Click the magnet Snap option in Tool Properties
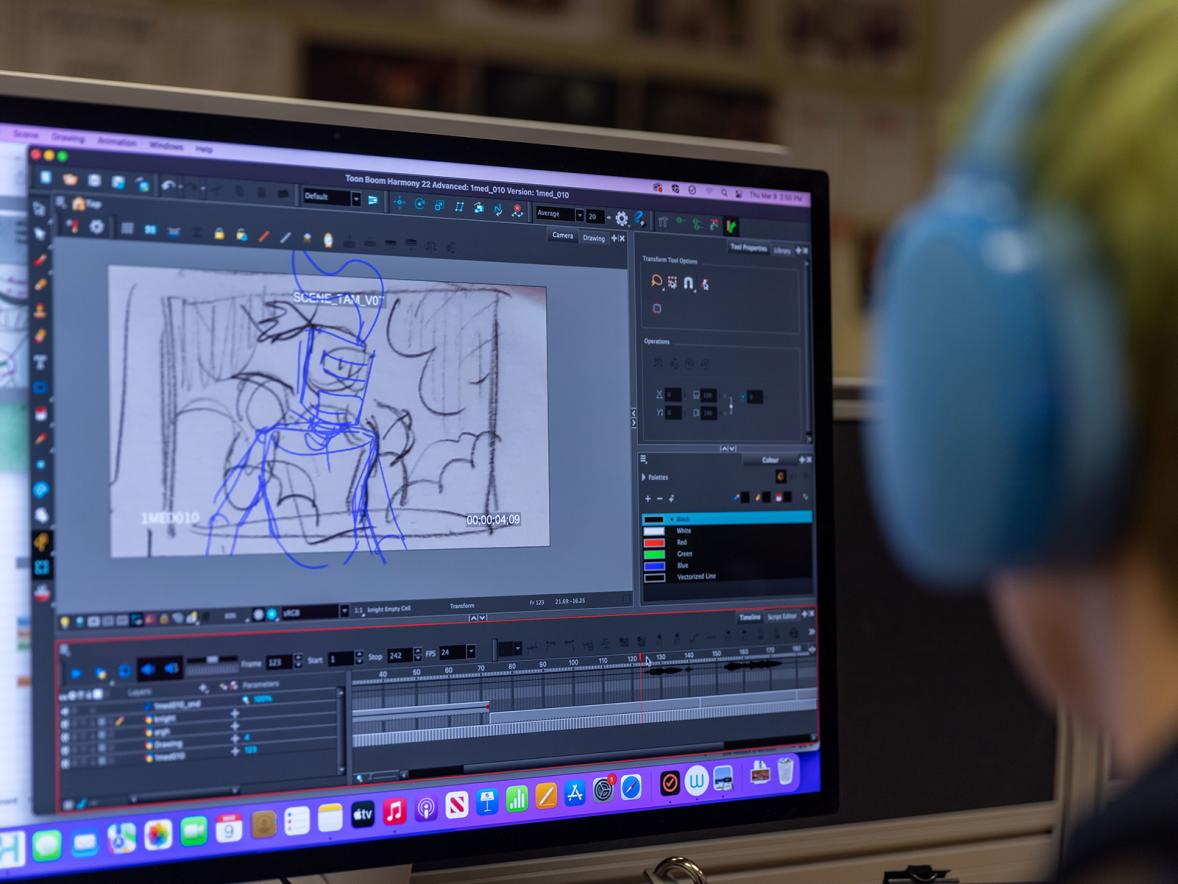Image resolution: width=1178 pixels, height=884 pixels. pyautogui.click(x=688, y=283)
